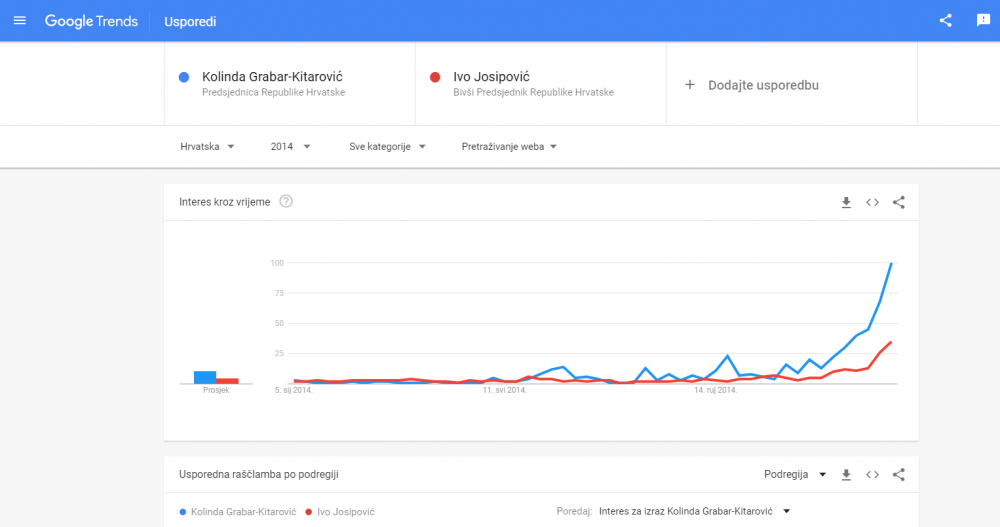The height and width of the screenshot is (527, 1000).
Task: Download the subregion breakdown data
Action: pyautogui.click(x=846, y=475)
